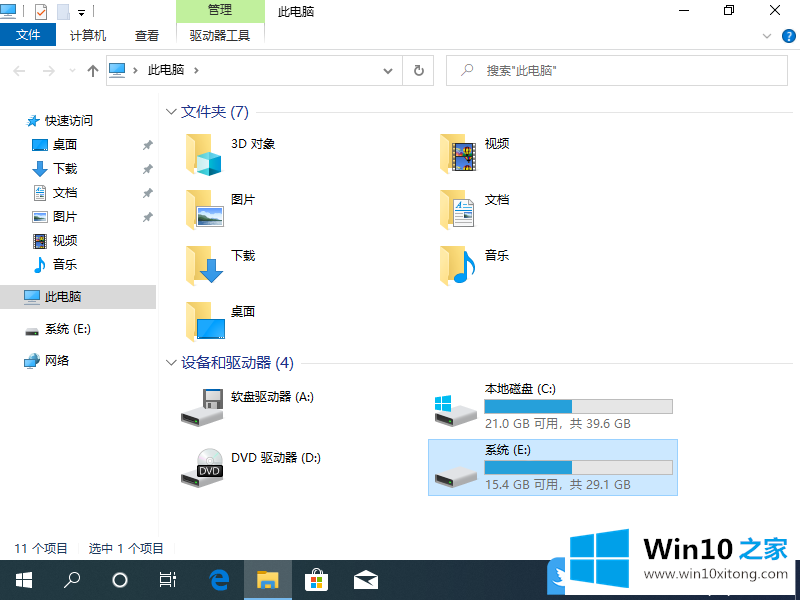800x600 pixels.
Task: Open taskbar search magnifier
Action: point(71,580)
